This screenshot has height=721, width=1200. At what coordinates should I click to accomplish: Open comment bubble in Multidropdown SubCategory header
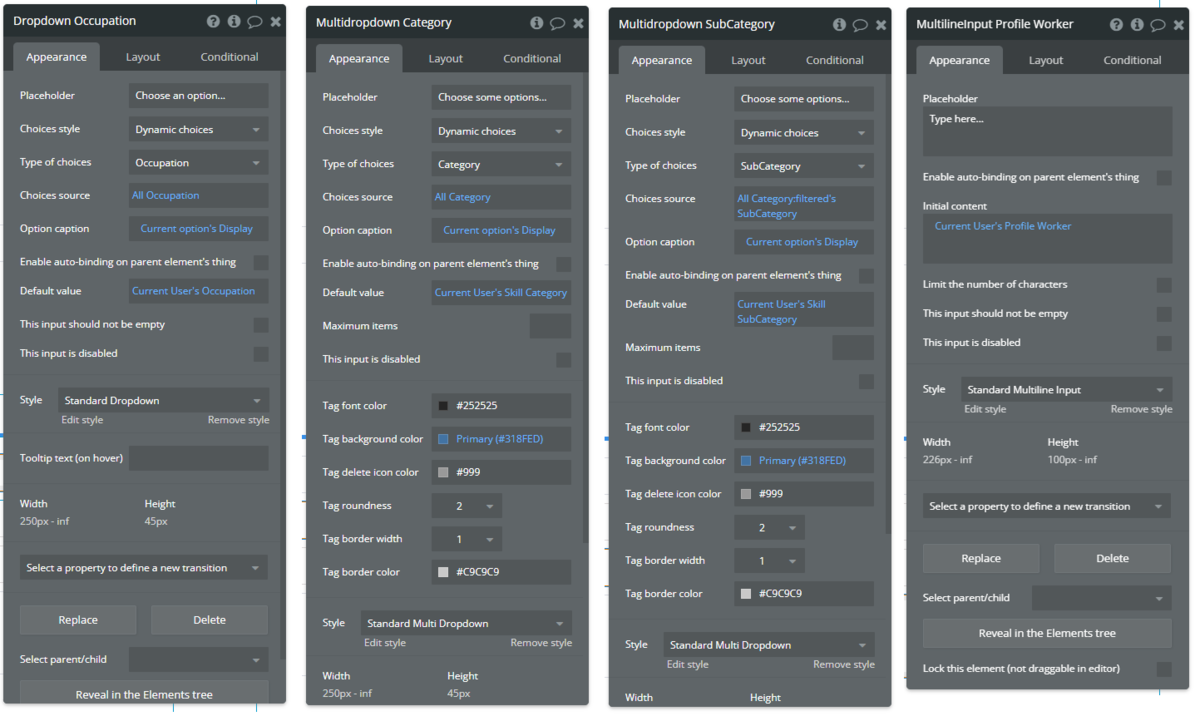tap(860, 24)
